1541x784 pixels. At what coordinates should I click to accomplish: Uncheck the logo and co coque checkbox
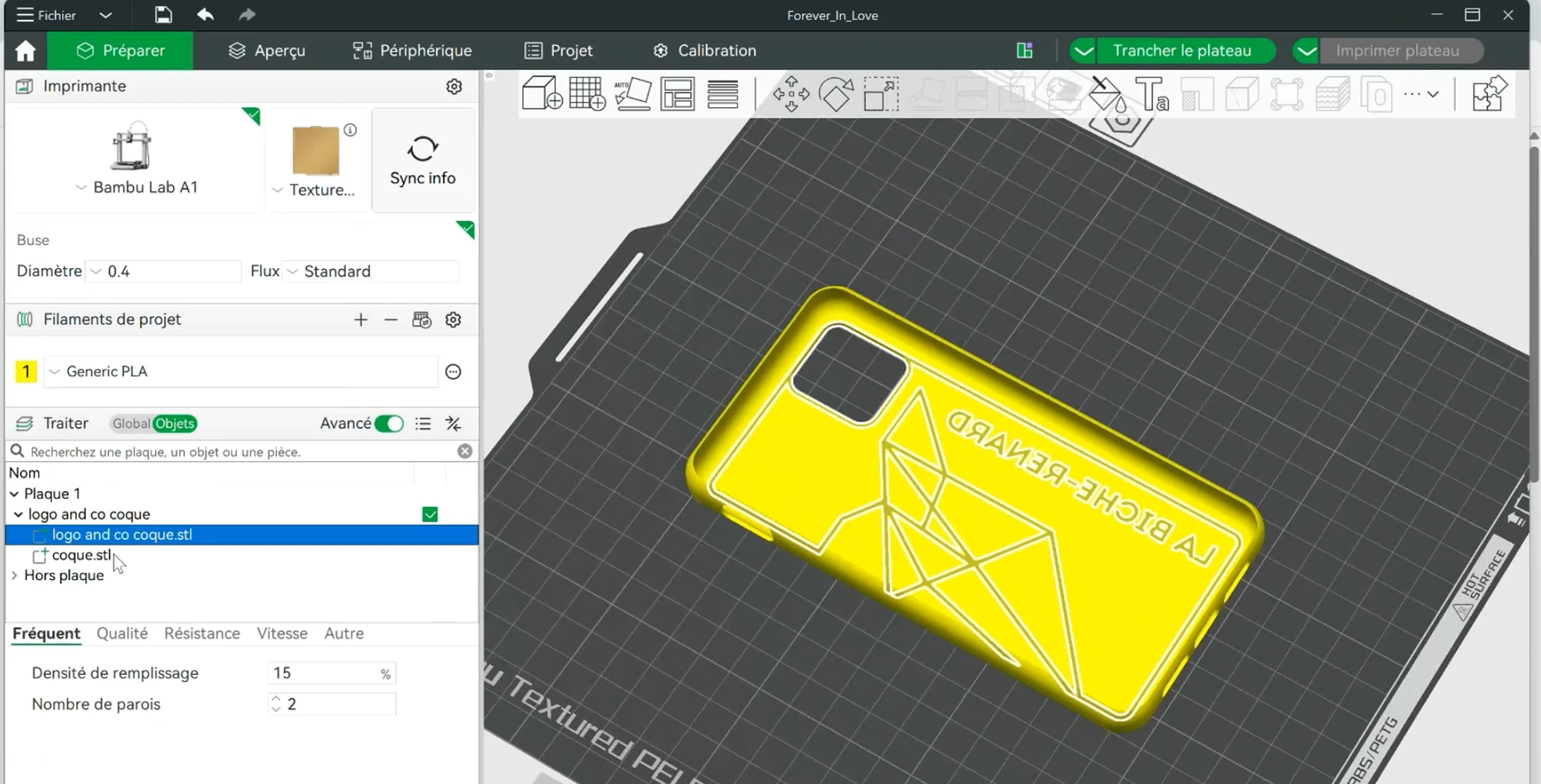pyautogui.click(x=430, y=514)
